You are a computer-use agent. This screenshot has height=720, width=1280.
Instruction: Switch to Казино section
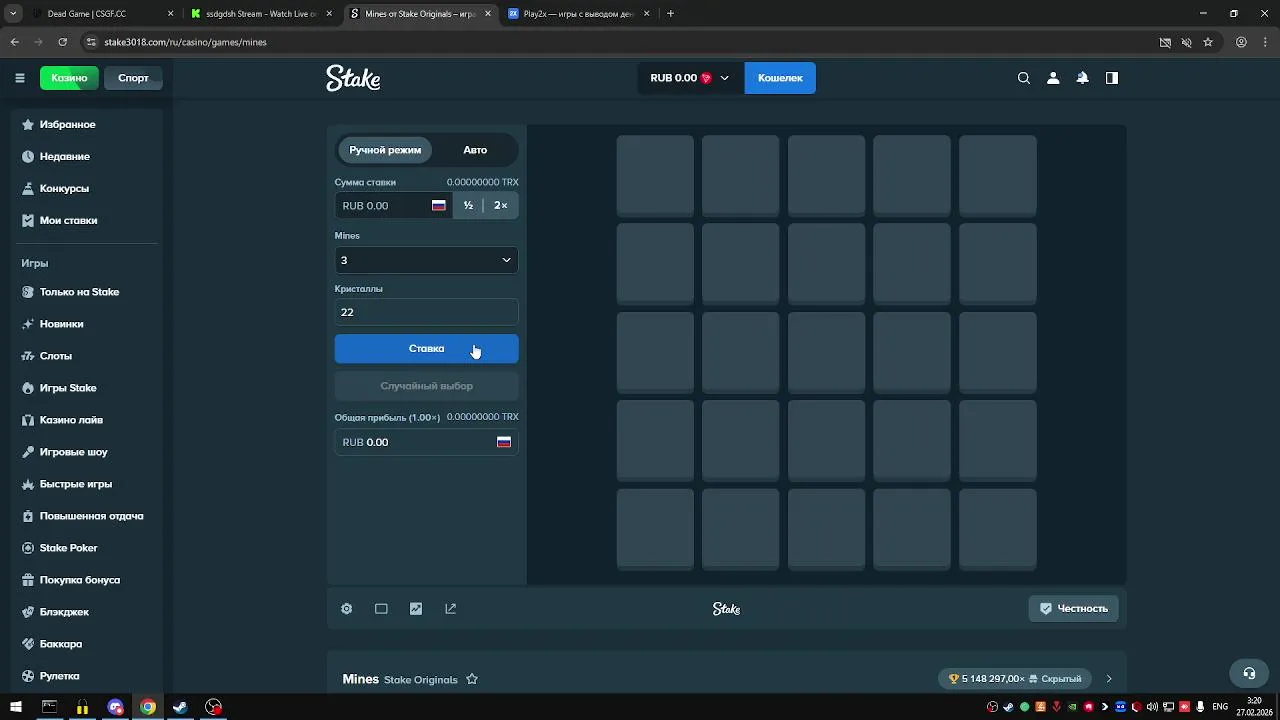coord(69,78)
